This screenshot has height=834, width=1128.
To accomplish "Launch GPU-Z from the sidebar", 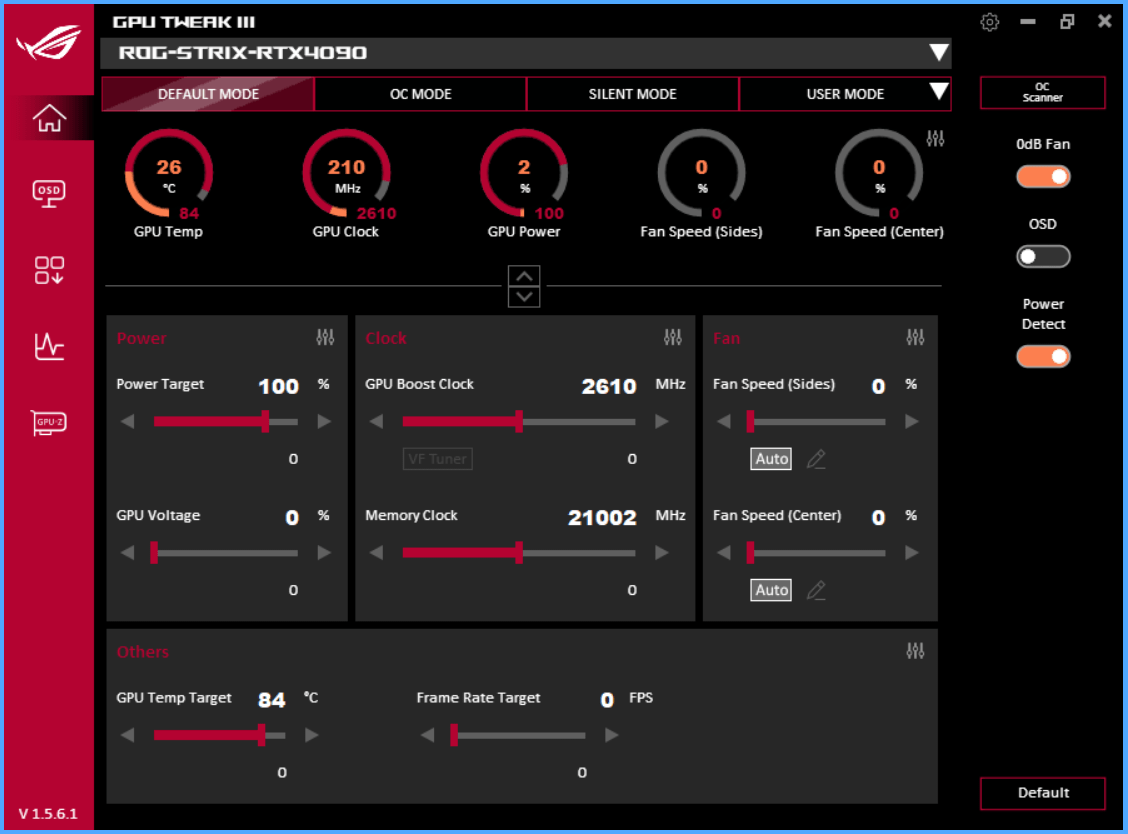I will tap(49, 422).
